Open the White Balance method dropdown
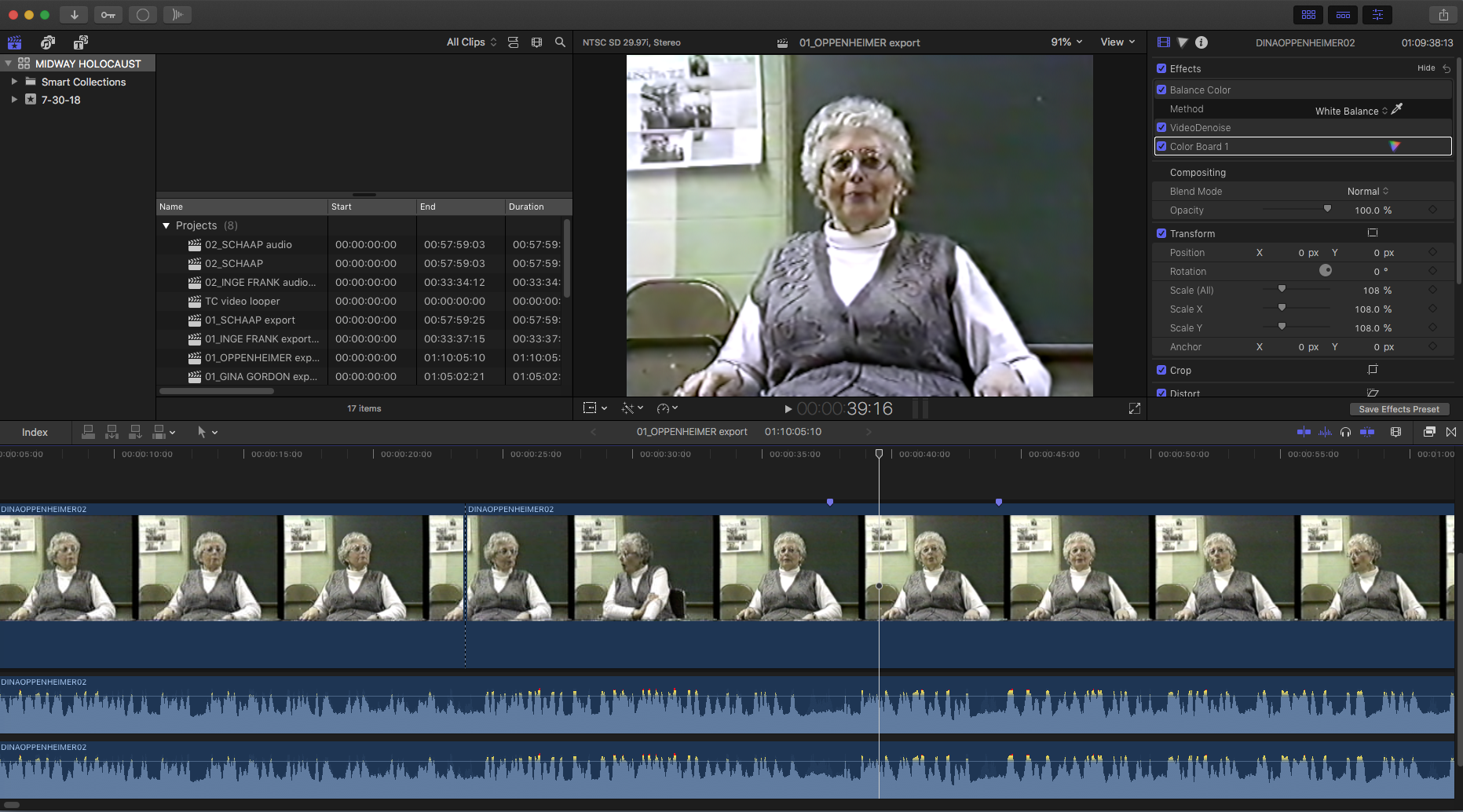The width and height of the screenshot is (1463, 812). pyautogui.click(x=1351, y=111)
